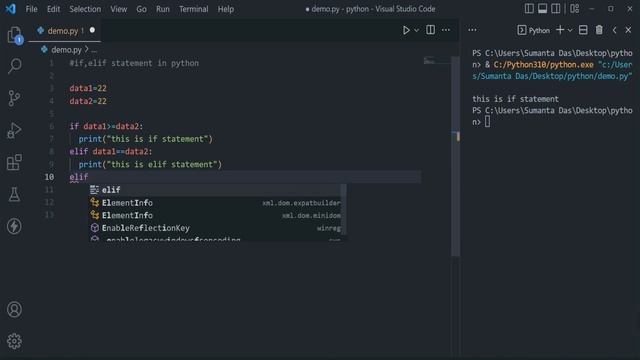
Task: Open the Thunder Client lightning icon
Action: click(14, 226)
